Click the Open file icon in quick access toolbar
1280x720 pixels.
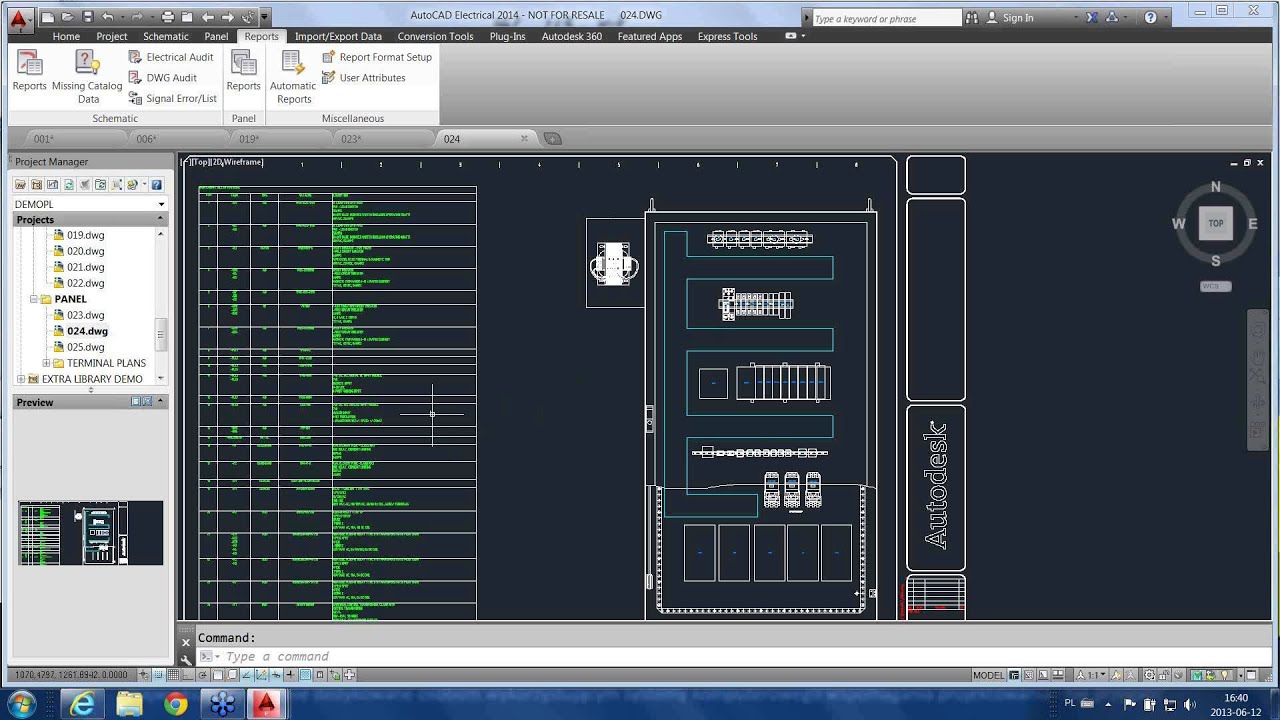tap(68, 17)
